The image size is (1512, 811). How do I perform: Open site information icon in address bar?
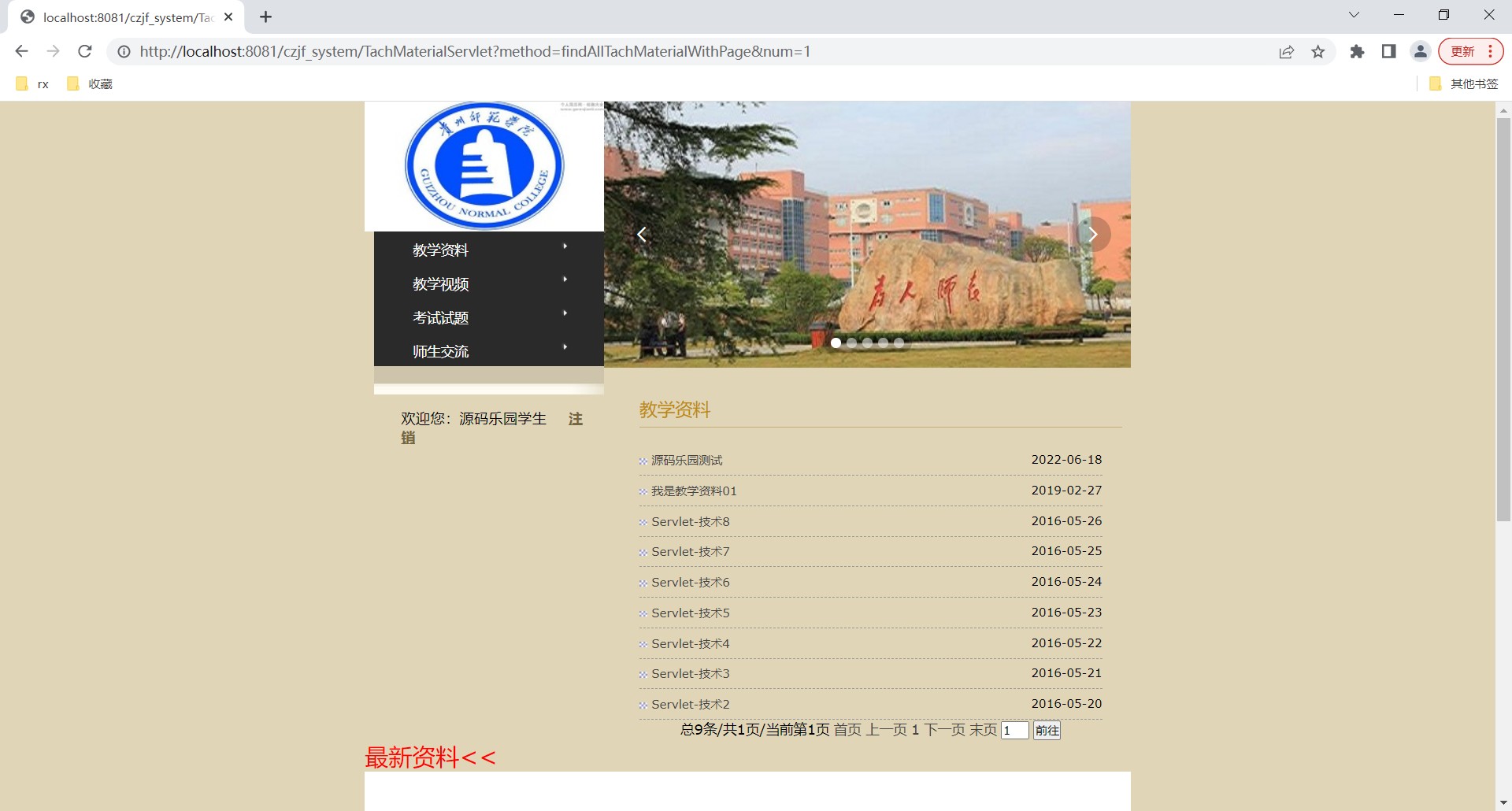(x=124, y=52)
